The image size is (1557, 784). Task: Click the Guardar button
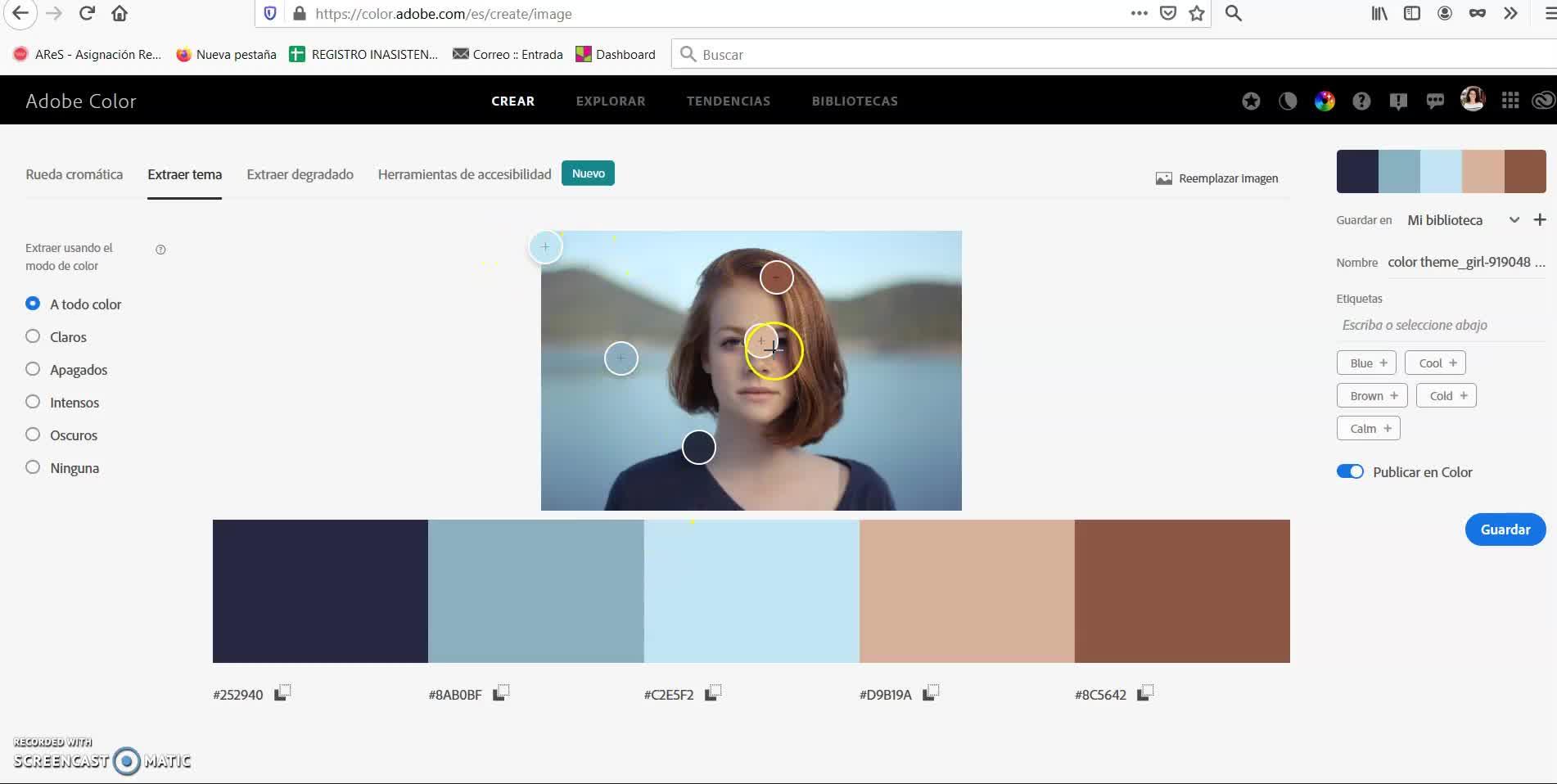coord(1505,529)
